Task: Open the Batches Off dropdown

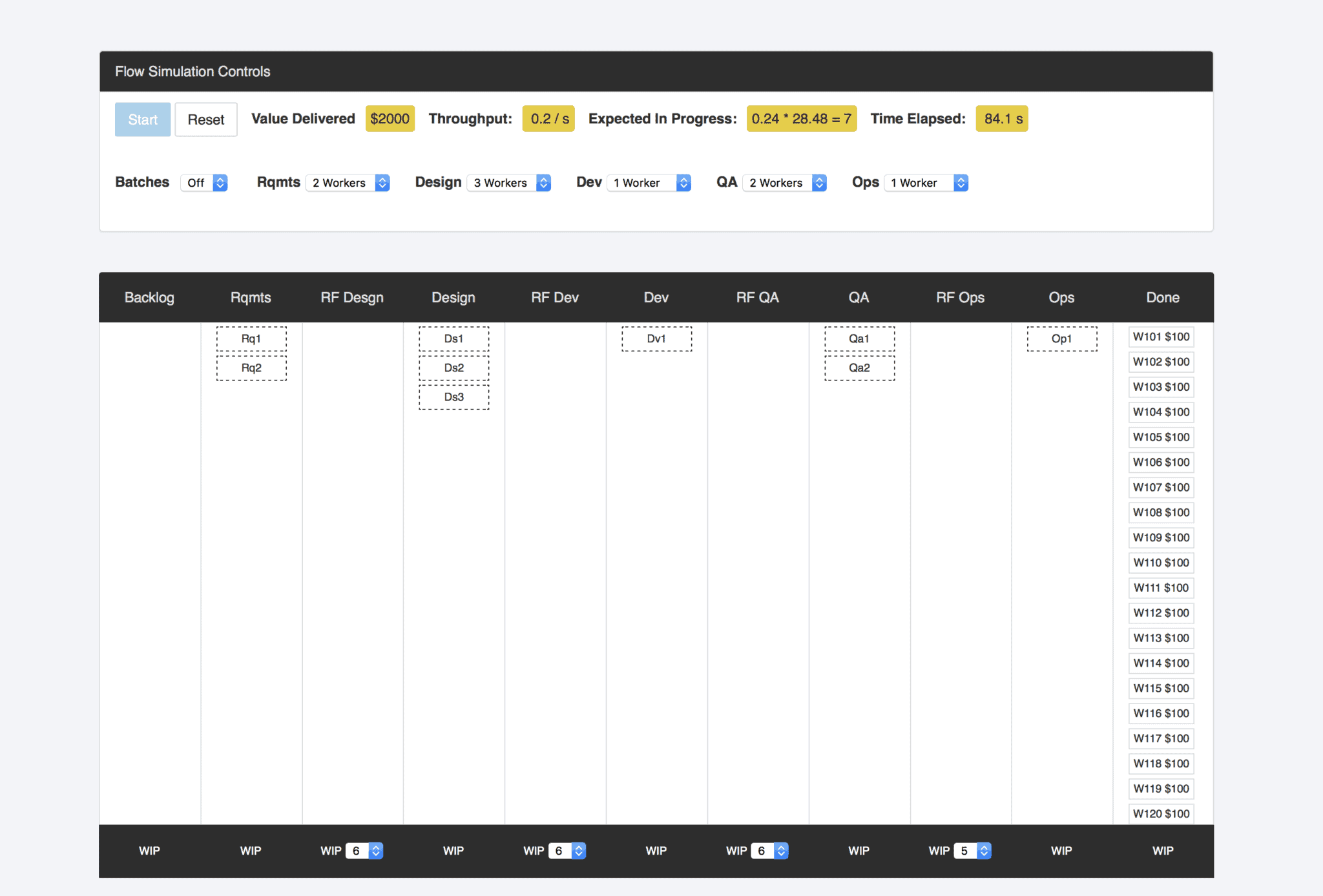Action: coord(204,183)
